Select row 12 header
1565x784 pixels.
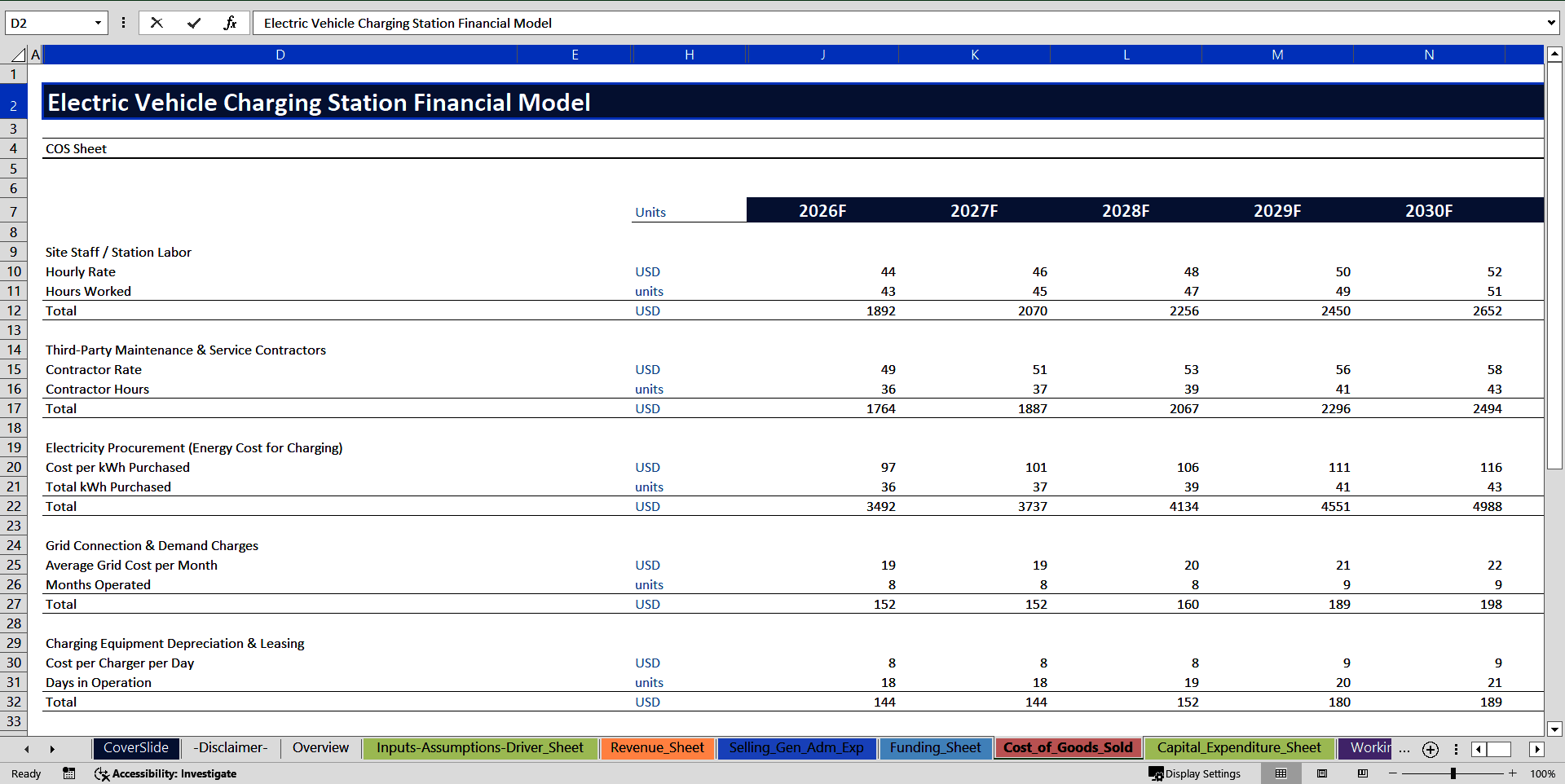(x=14, y=311)
